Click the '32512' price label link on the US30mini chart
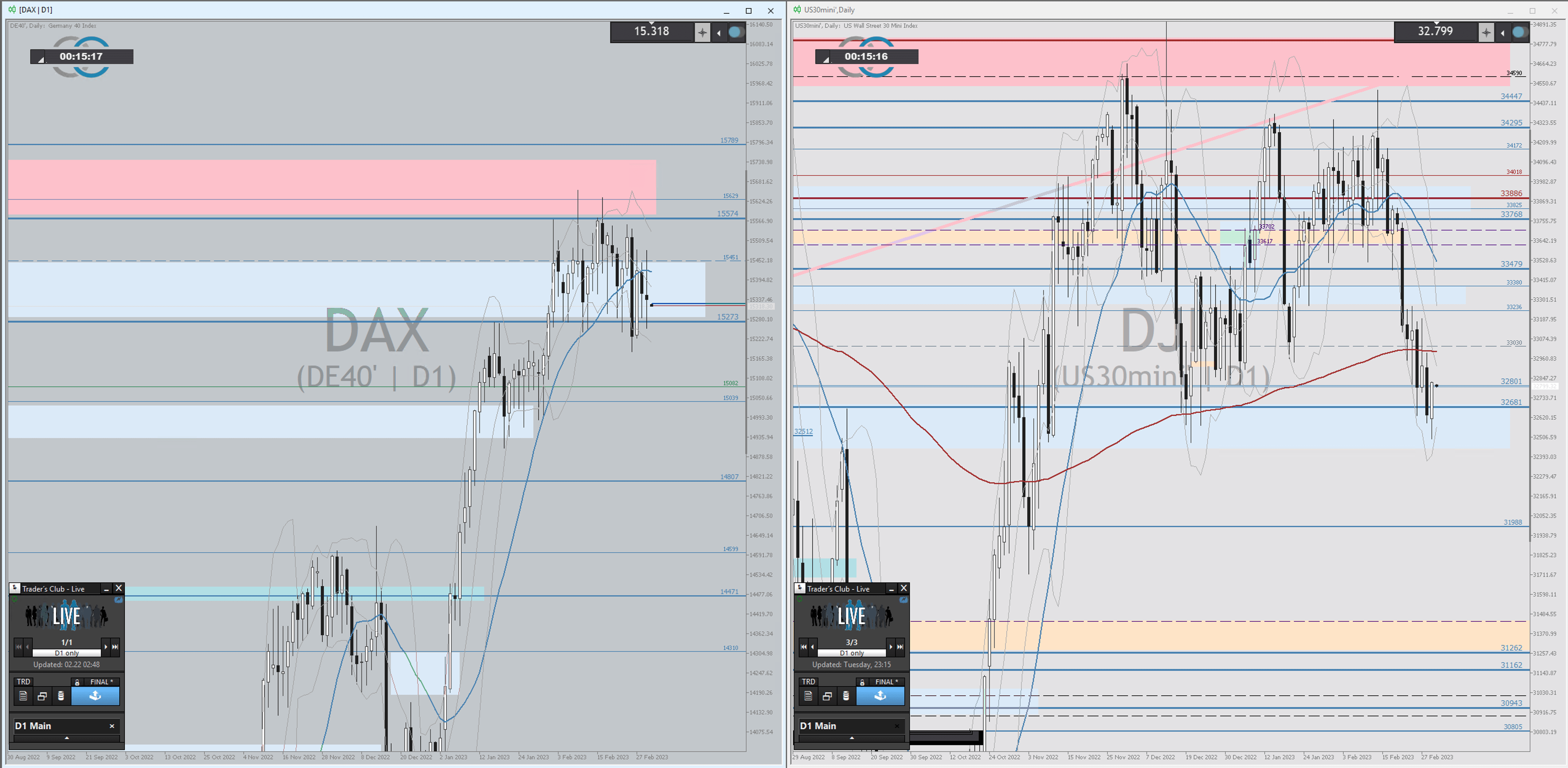This screenshot has width=1568, height=768. point(803,432)
